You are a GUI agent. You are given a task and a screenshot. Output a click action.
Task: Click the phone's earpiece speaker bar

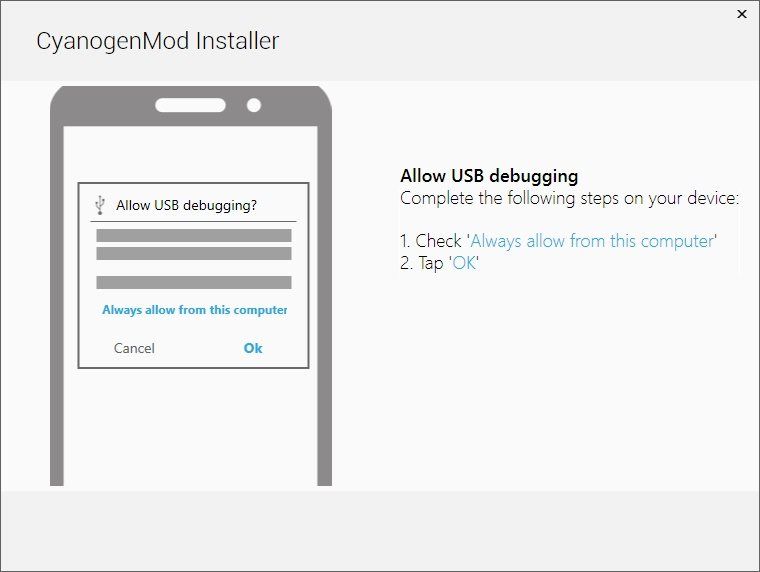point(190,105)
